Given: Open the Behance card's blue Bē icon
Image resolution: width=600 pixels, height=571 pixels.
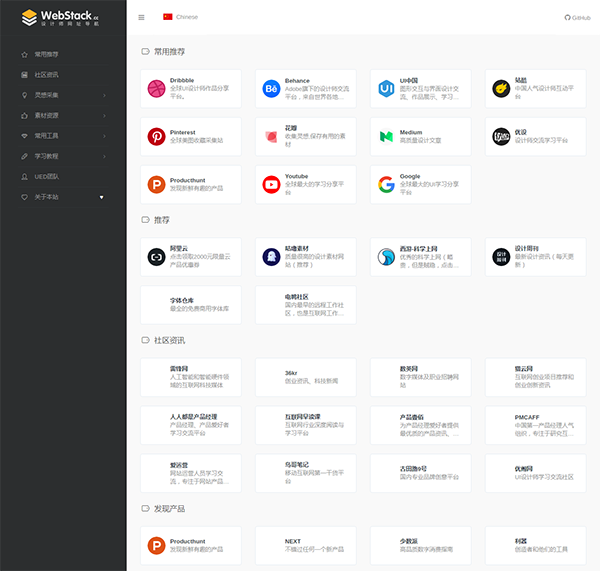Looking at the screenshot, I should tap(271, 89).
